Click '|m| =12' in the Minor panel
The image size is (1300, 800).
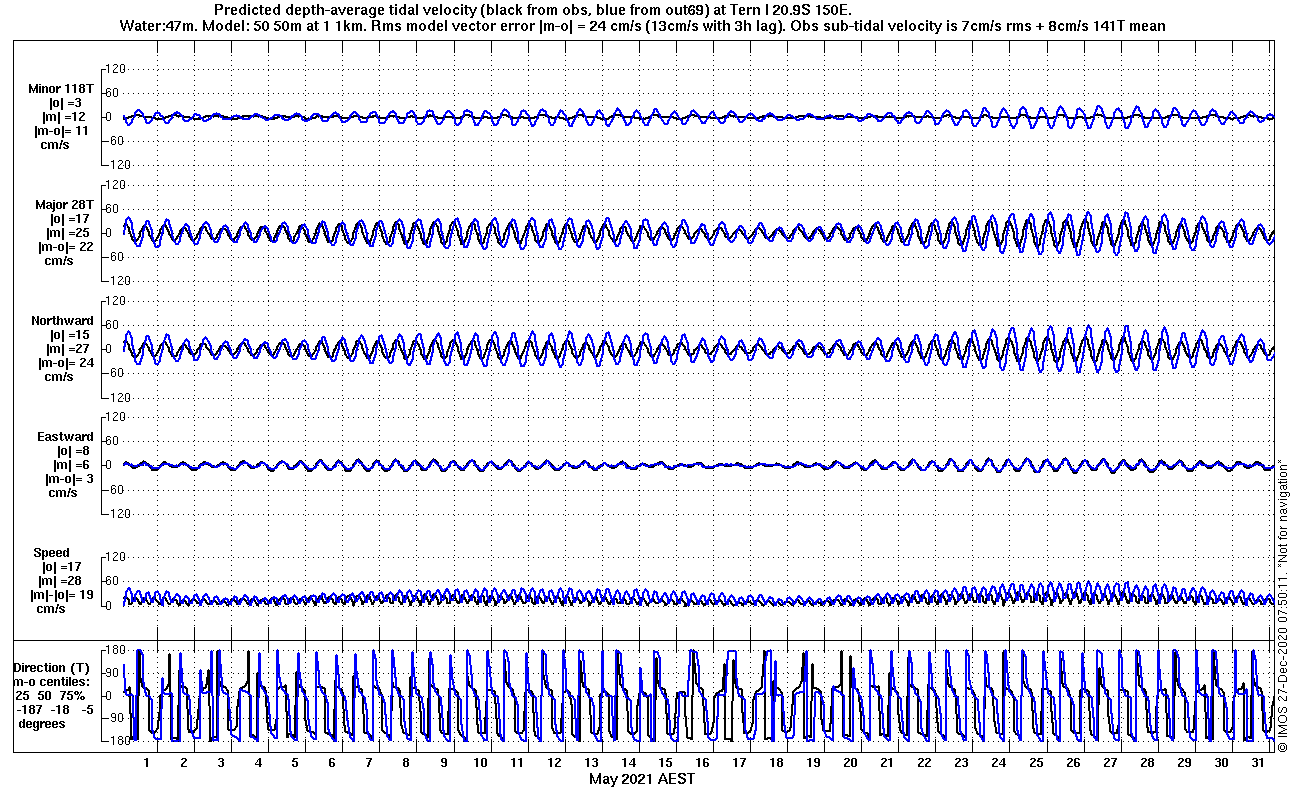63,117
